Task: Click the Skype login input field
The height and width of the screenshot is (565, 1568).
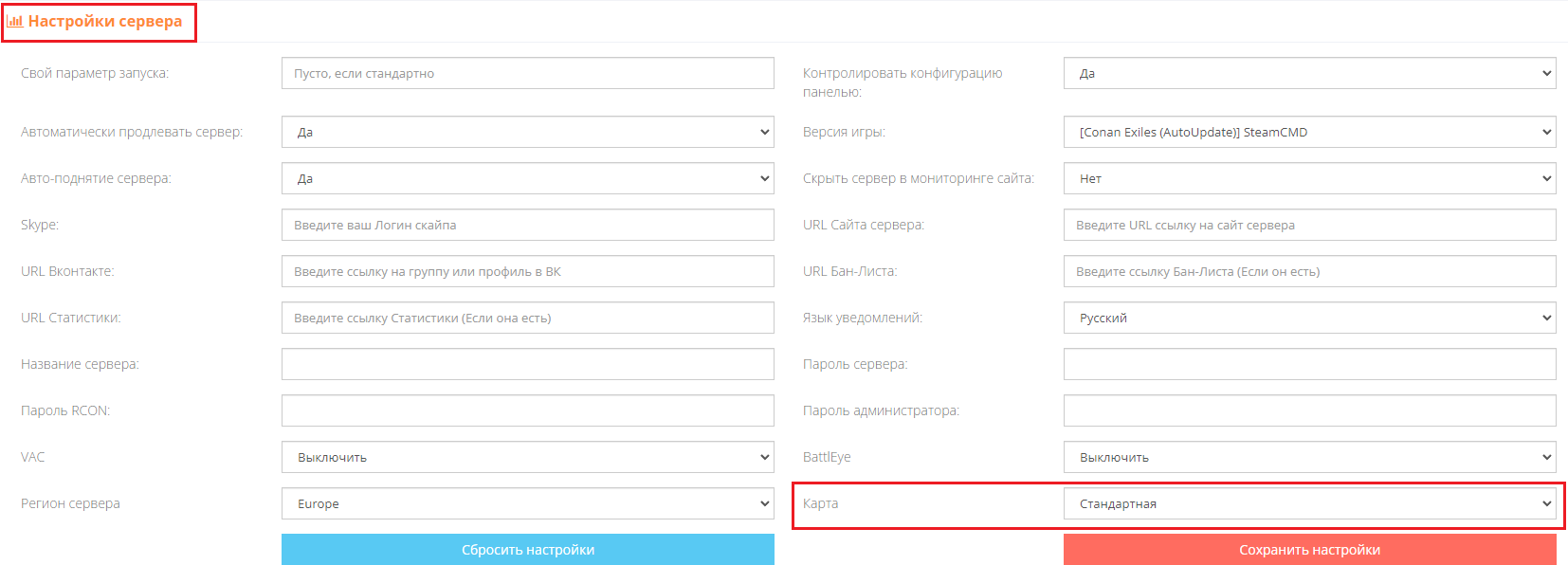Action: coord(528,225)
